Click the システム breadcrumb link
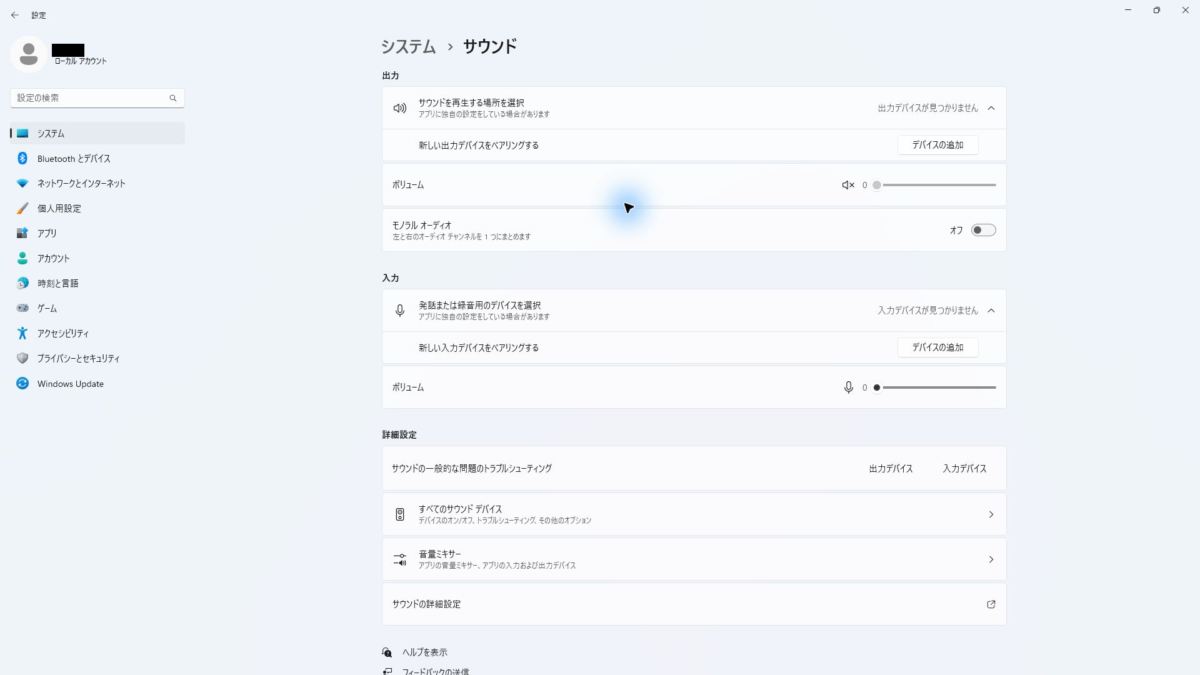The height and width of the screenshot is (675, 1200). click(x=408, y=46)
